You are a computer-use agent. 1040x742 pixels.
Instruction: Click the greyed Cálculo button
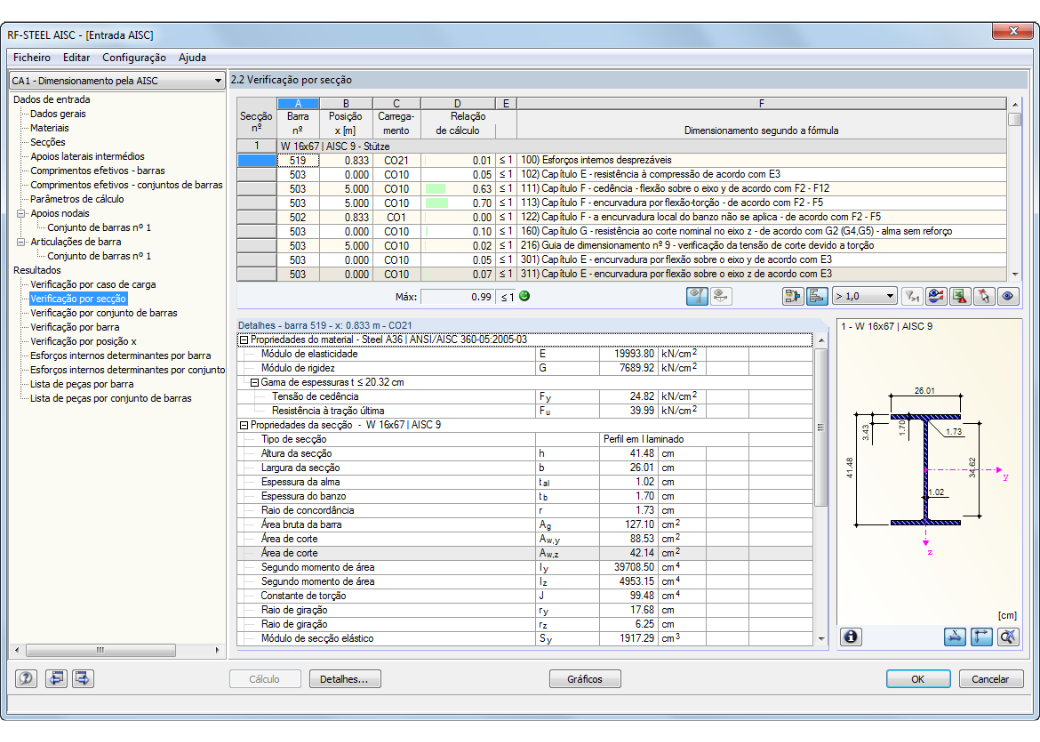pos(265,679)
